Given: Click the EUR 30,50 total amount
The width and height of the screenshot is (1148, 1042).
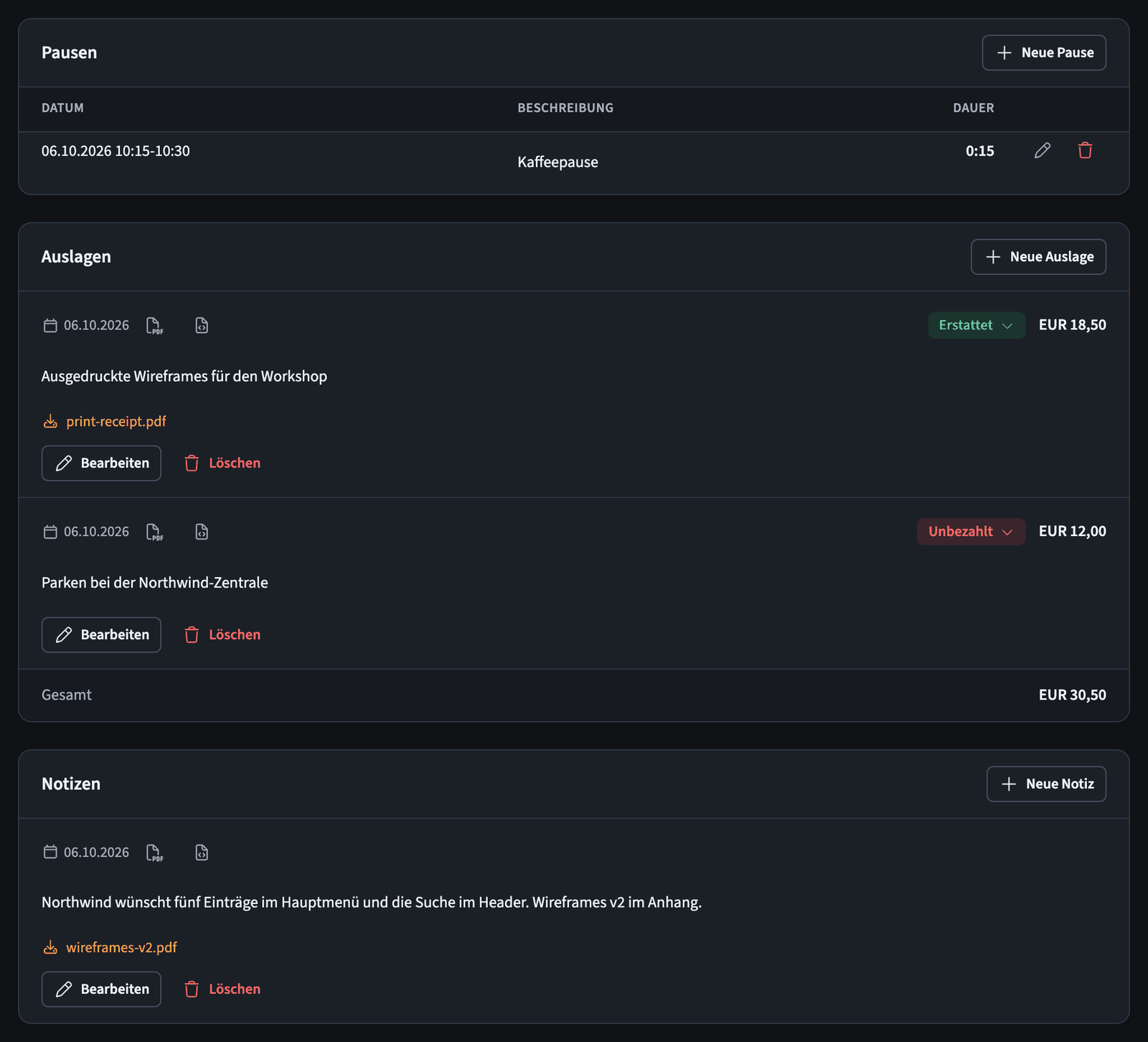Looking at the screenshot, I should coord(1073,695).
